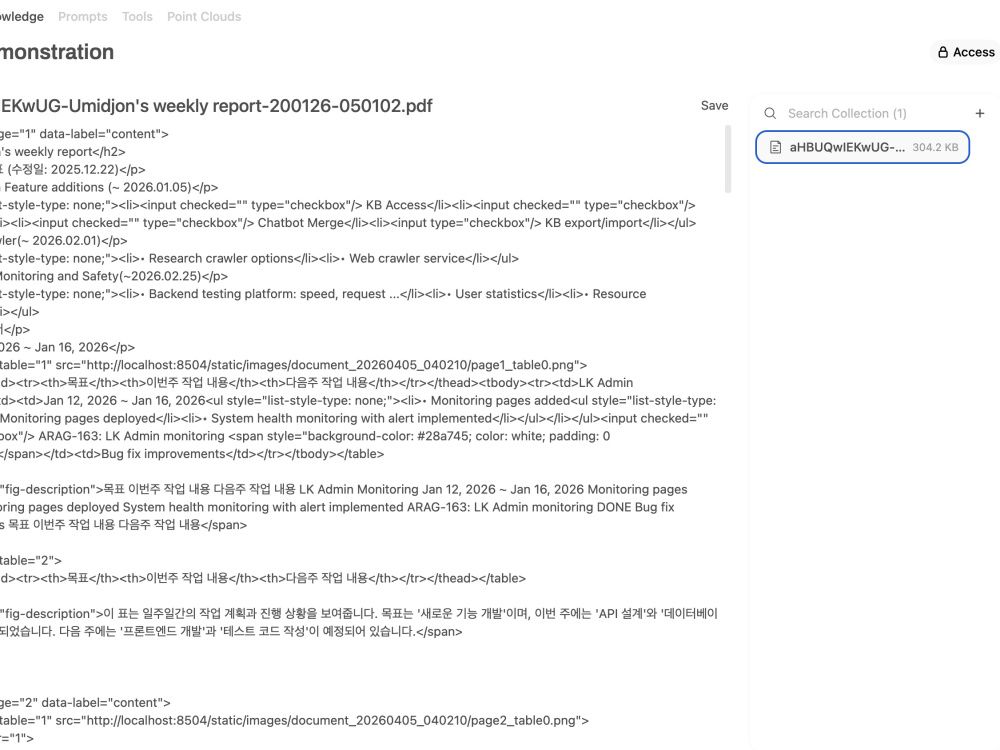1000x750 pixels.
Task: Click the Access button
Action: coord(966,52)
